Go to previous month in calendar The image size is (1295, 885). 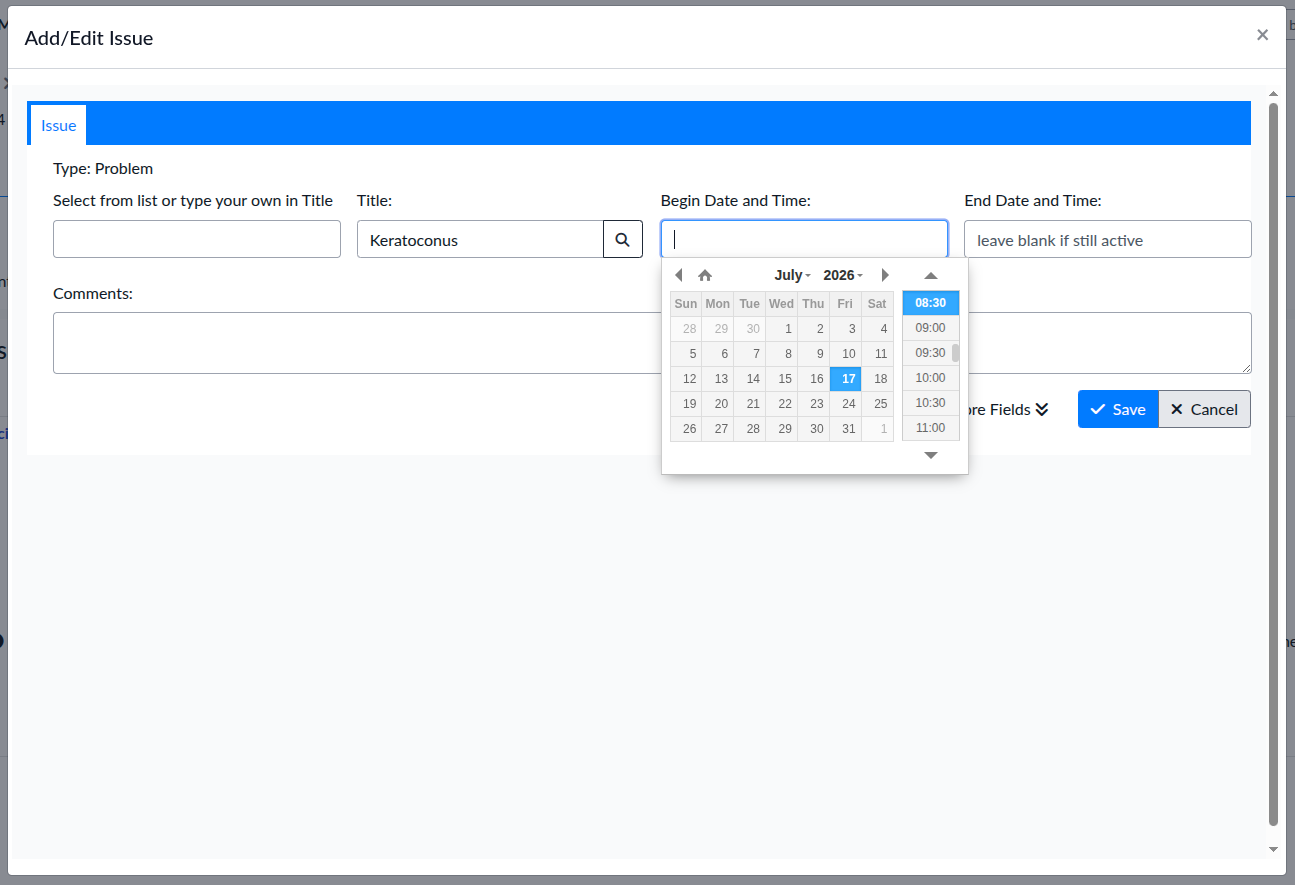click(679, 275)
